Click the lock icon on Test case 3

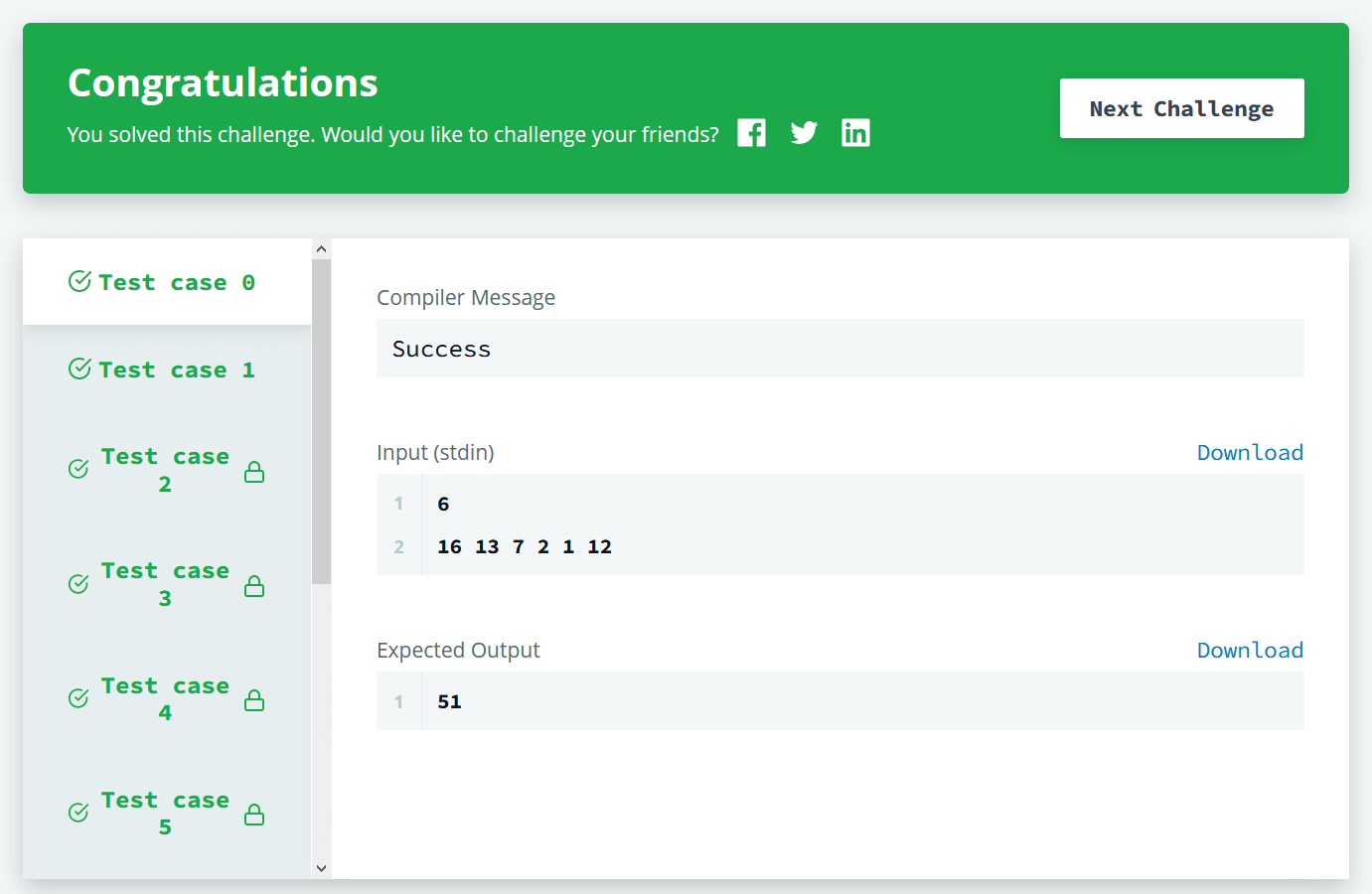point(254,586)
